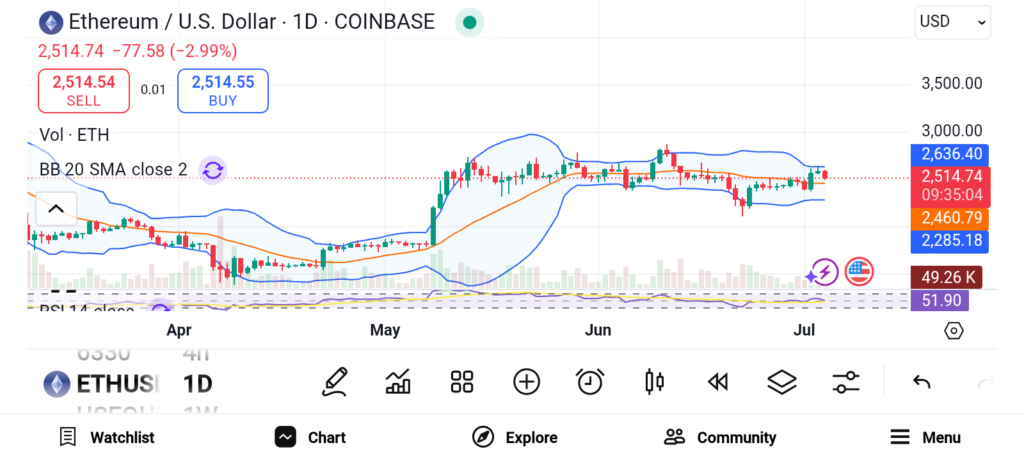Select the drawing tools pencil icon

tap(336, 381)
